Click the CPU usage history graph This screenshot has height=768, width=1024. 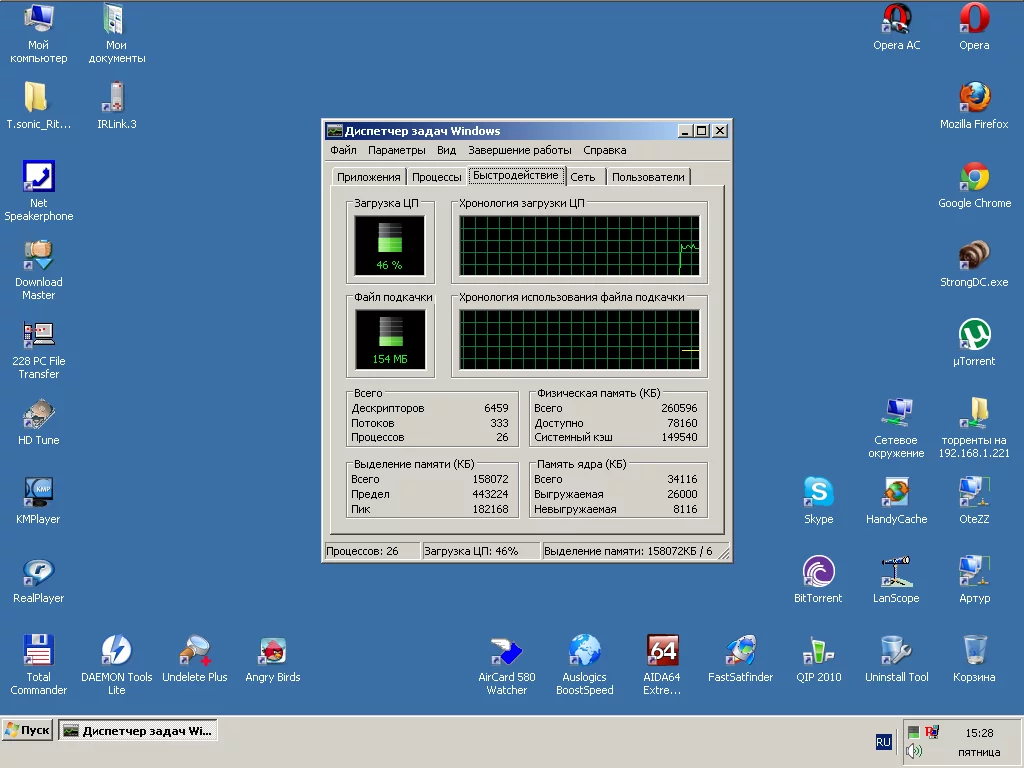point(579,244)
